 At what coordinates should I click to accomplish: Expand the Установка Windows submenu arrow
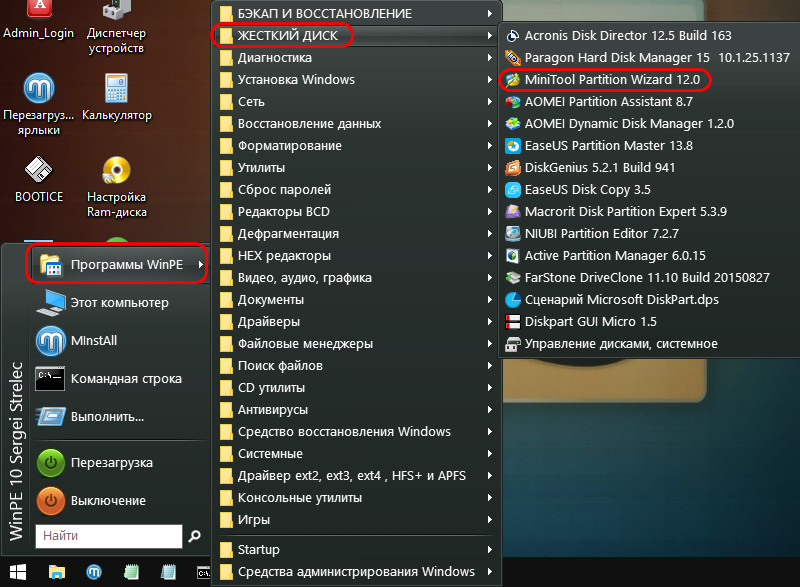490,80
